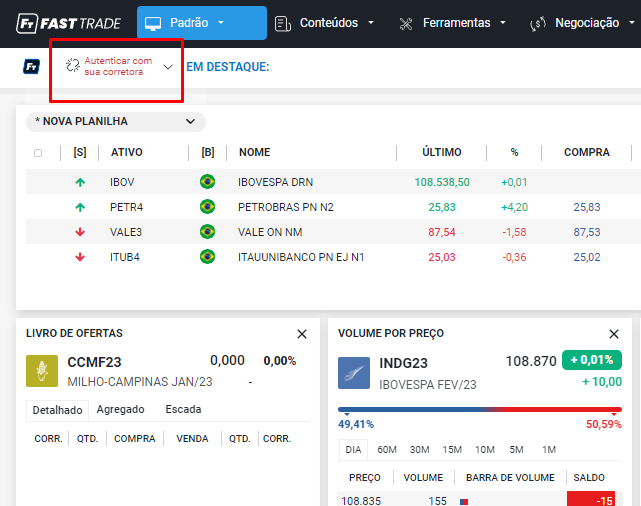Sort by the ÚLTIMO column header
Image resolution: width=641 pixels, height=506 pixels.
point(442,152)
